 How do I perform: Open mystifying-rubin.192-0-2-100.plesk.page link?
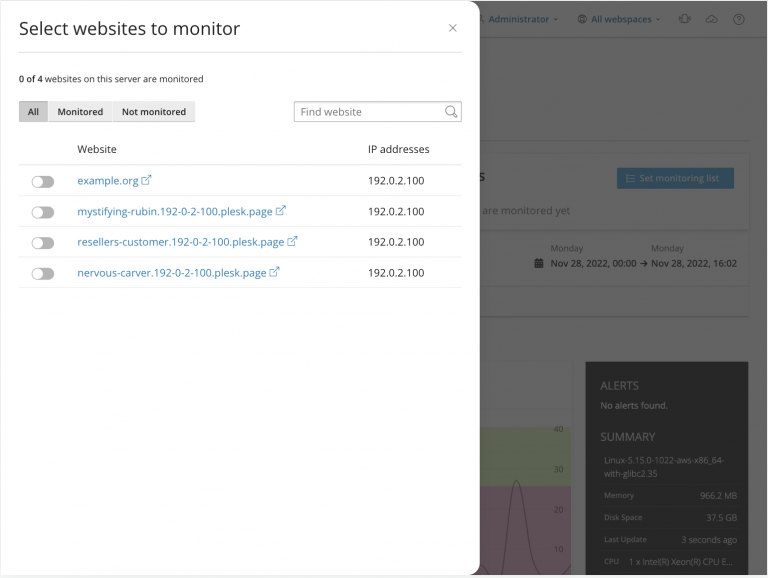[175, 212]
